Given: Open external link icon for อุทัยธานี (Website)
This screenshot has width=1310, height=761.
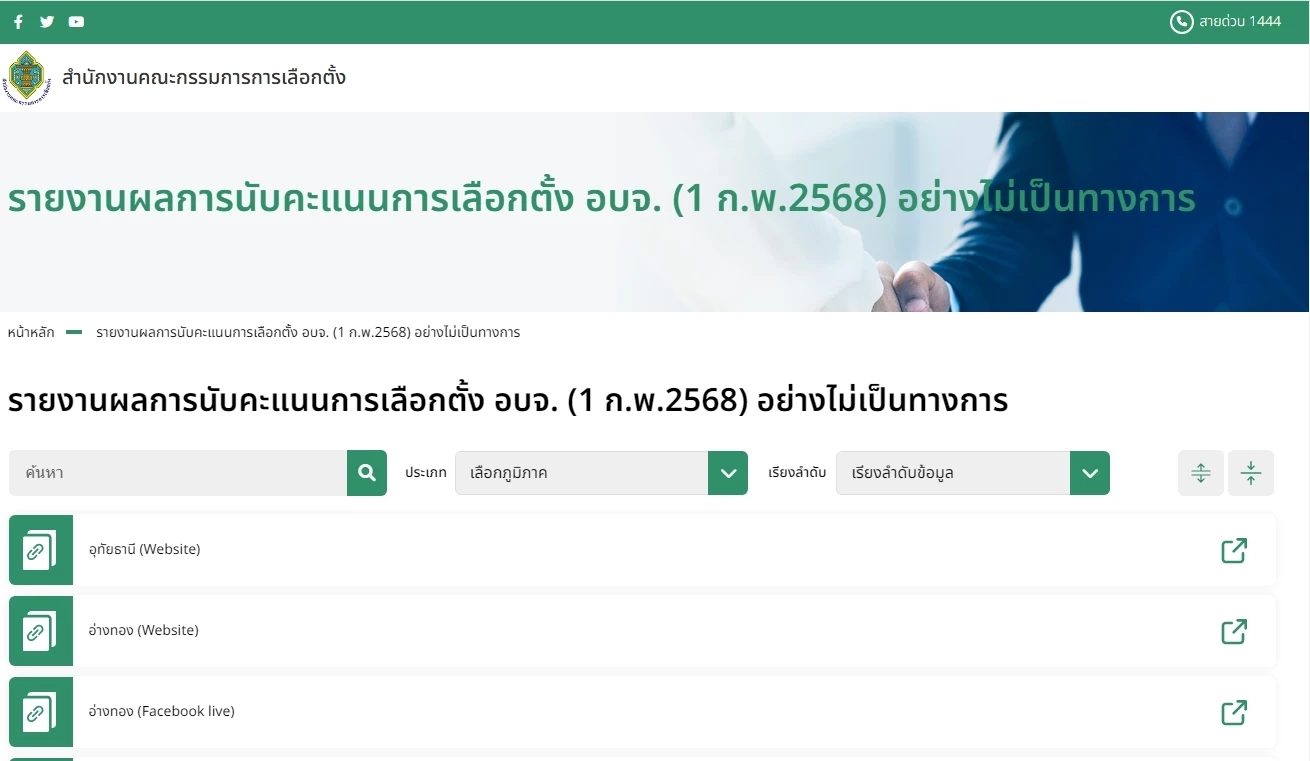Looking at the screenshot, I should coord(1235,550).
